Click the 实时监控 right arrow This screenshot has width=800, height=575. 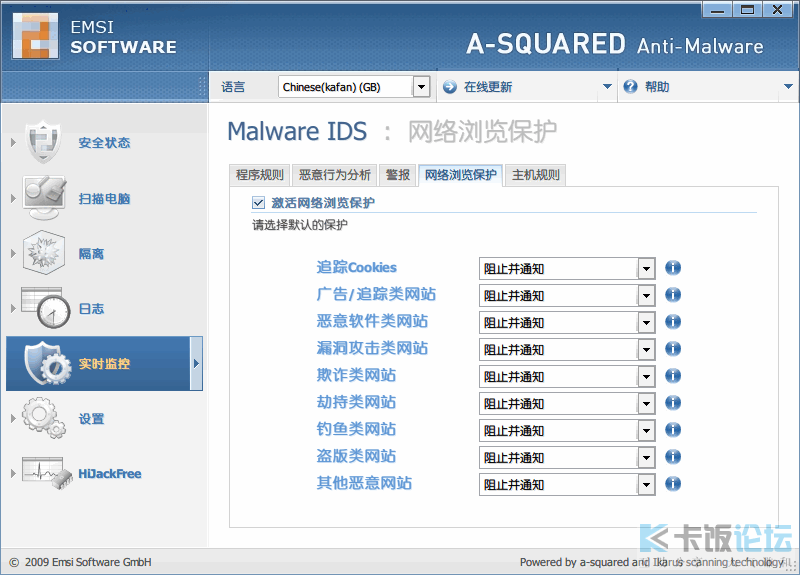click(196, 364)
